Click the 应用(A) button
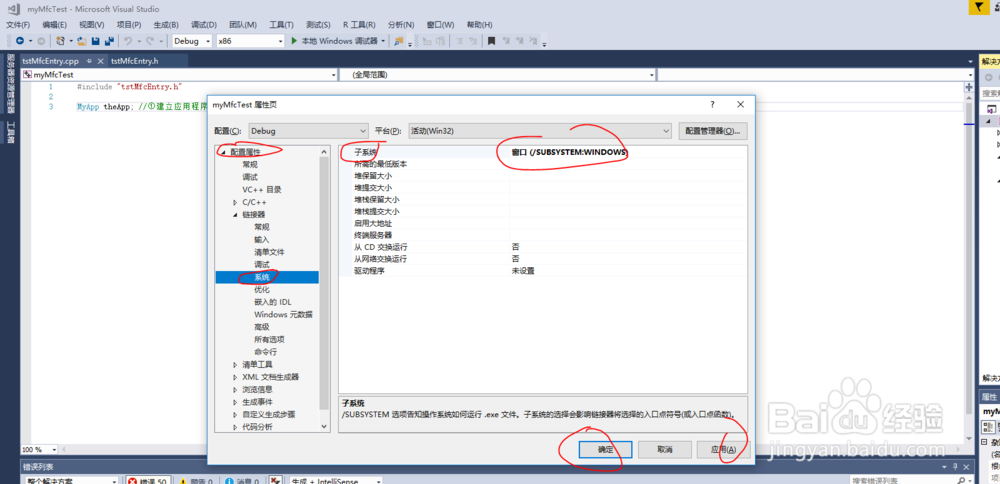 coord(723,450)
